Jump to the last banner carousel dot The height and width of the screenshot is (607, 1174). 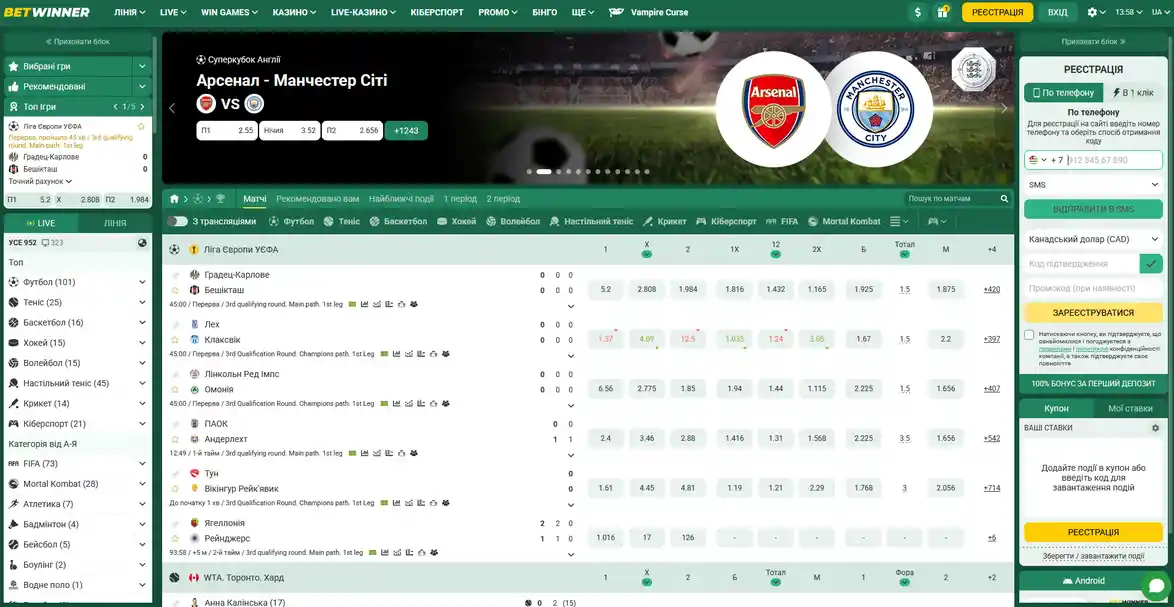tap(647, 171)
